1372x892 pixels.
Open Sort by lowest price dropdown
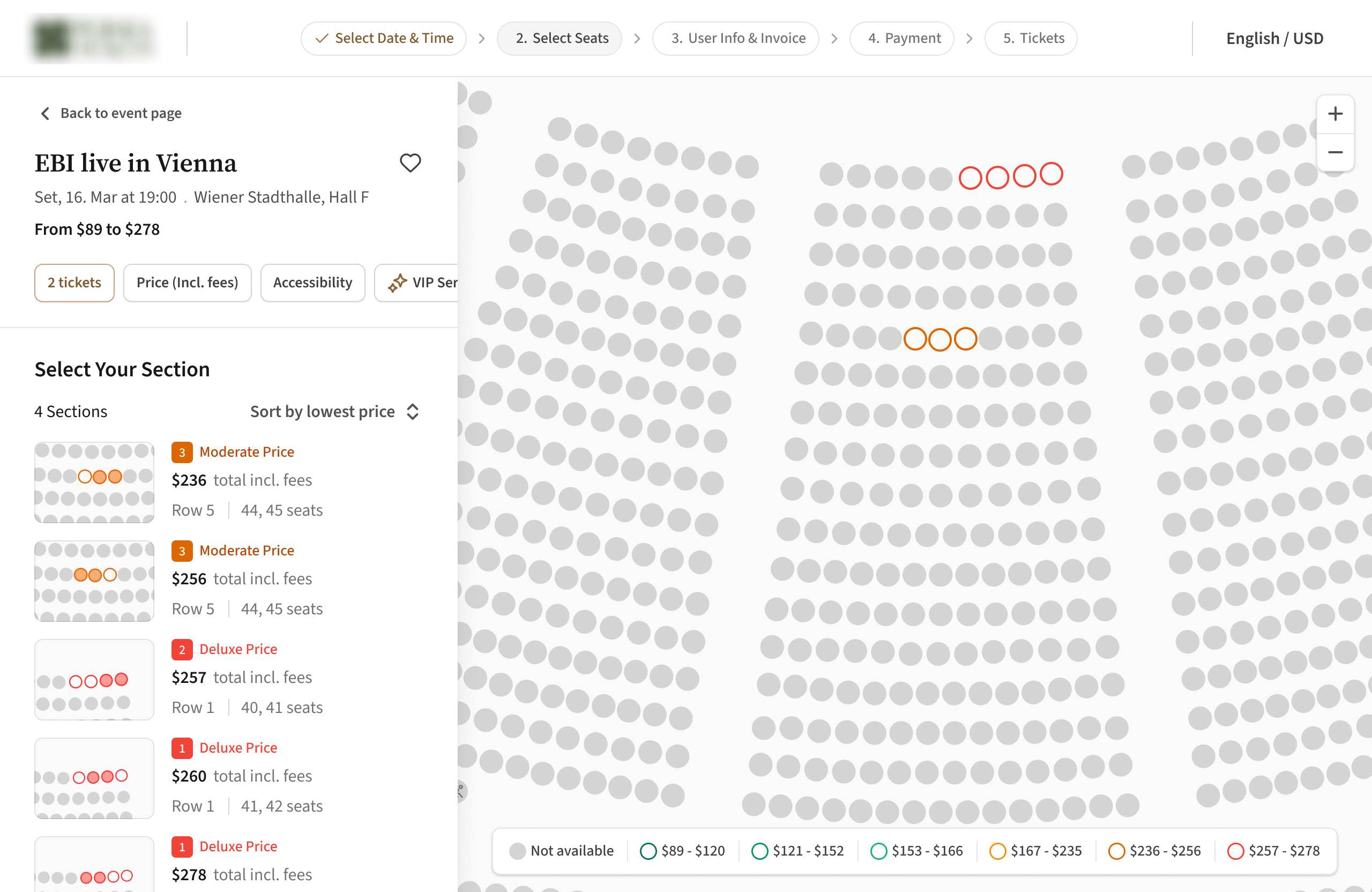click(334, 411)
